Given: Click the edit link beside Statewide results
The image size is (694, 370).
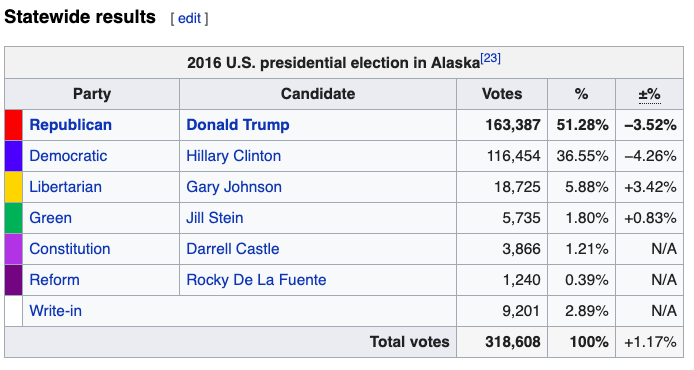Looking at the screenshot, I should point(189,18).
